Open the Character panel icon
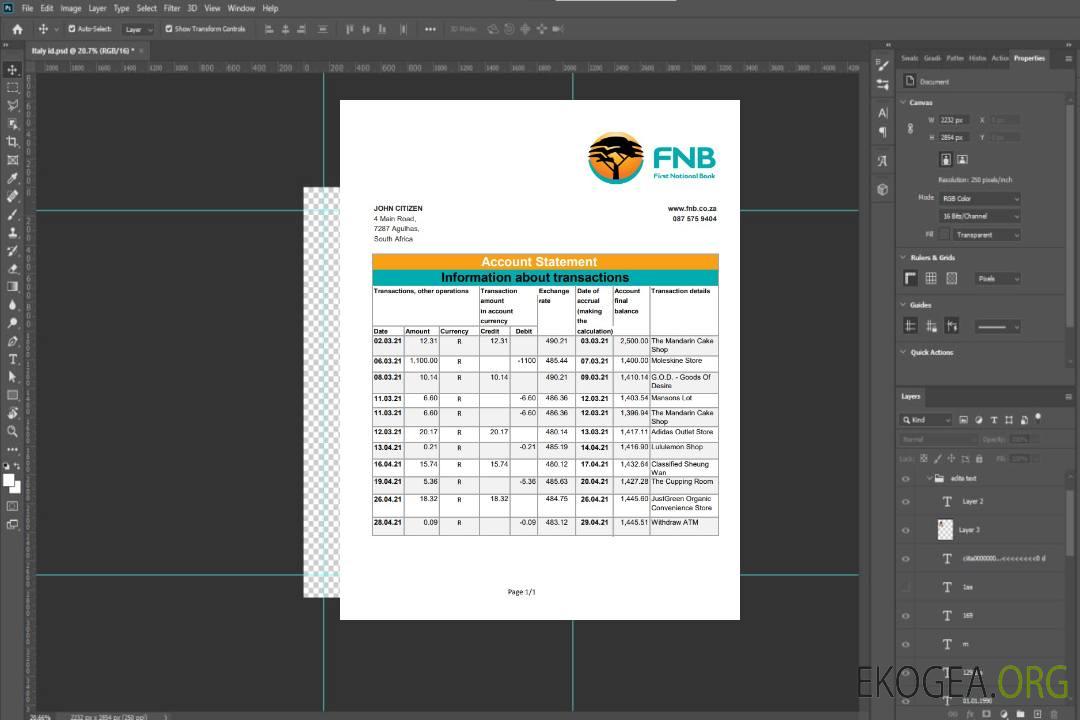 pyautogui.click(x=883, y=112)
